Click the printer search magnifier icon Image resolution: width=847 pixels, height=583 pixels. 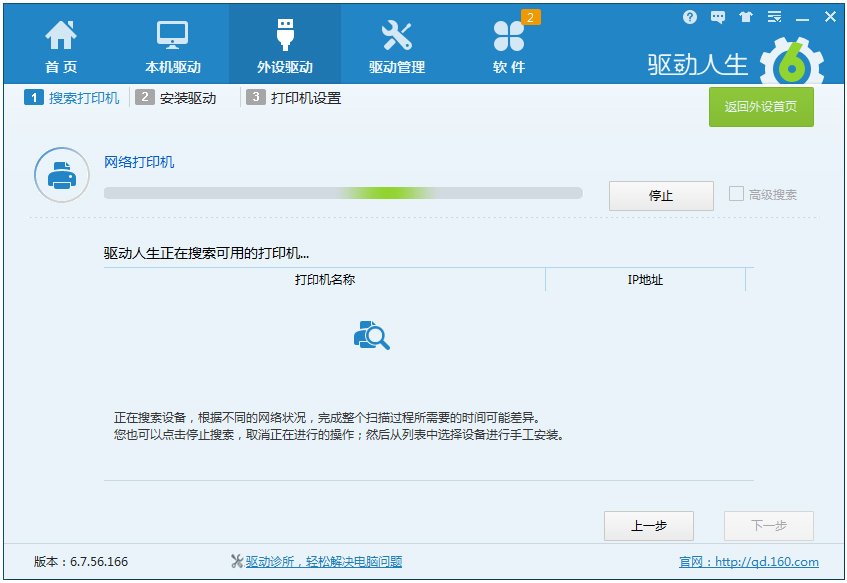point(371,336)
